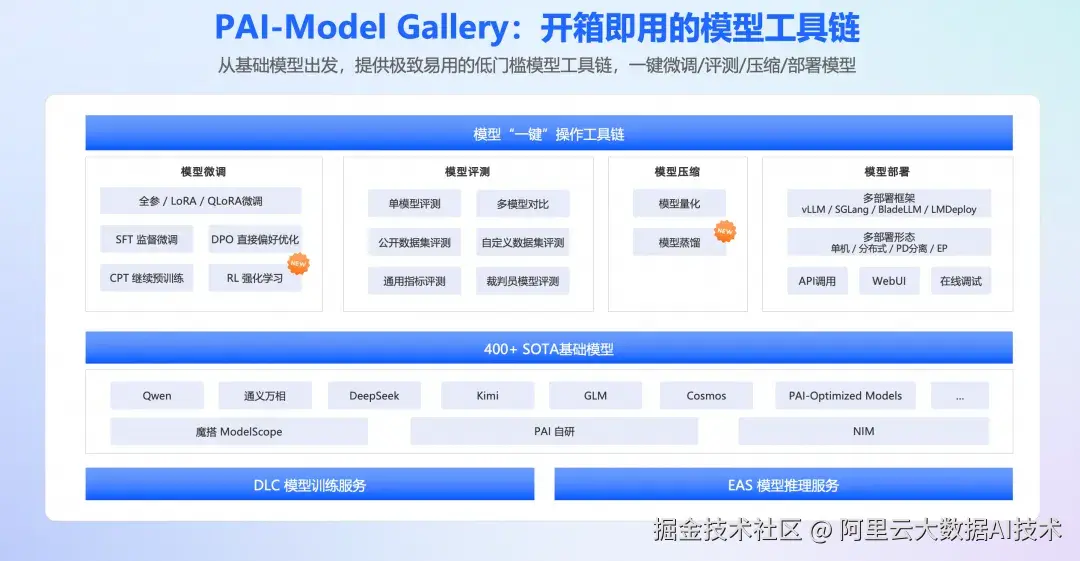Select the 公开数据集评测 box
This screenshot has width=1080, height=561.
(414, 243)
